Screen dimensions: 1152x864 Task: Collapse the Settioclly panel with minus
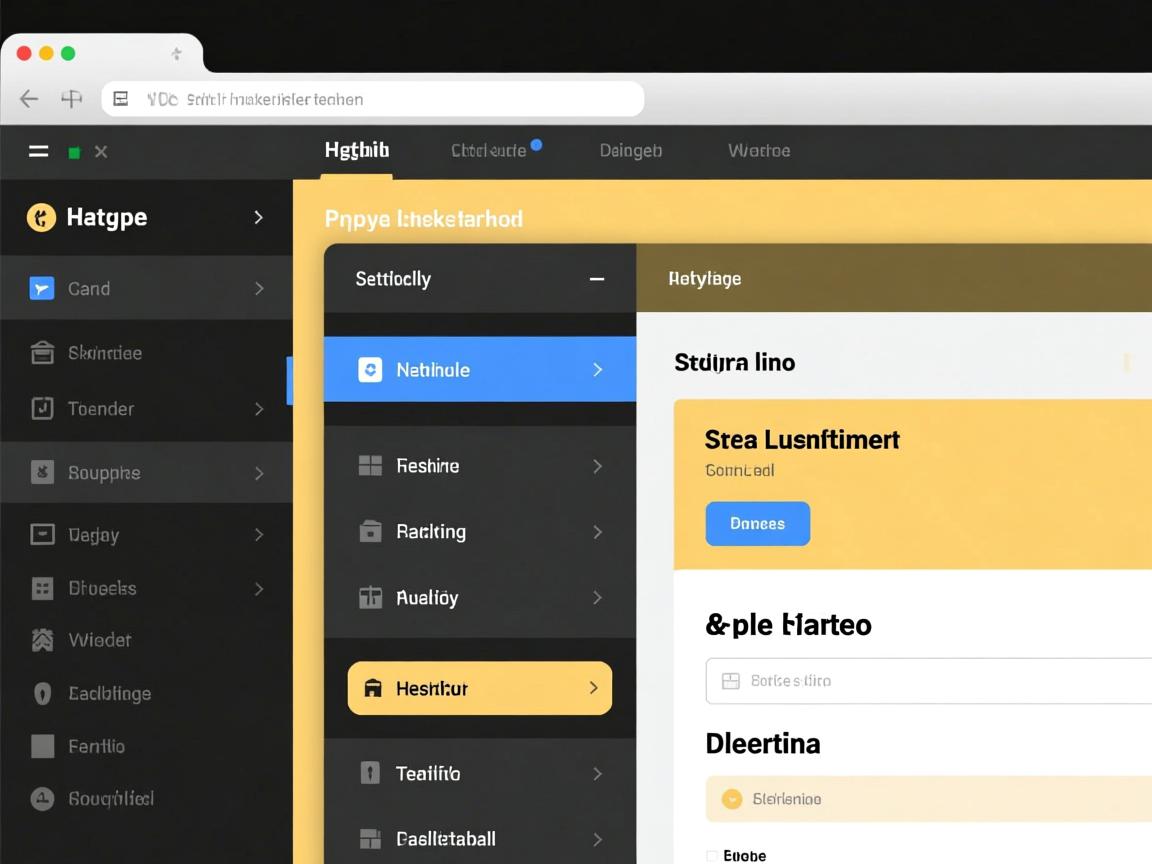pos(597,279)
